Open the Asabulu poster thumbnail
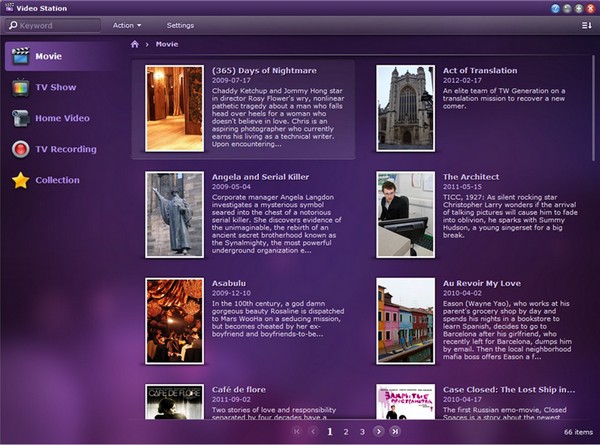Image resolution: width=600 pixels, height=445 pixels. pyautogui.click(x=174, y=321)
